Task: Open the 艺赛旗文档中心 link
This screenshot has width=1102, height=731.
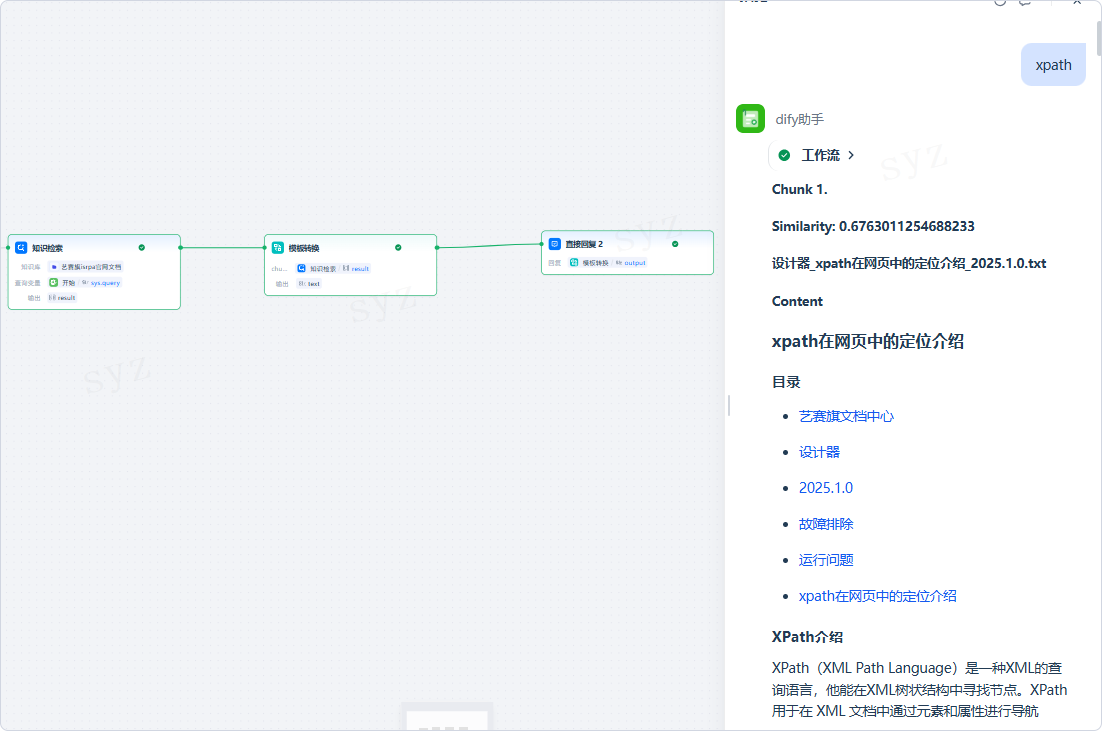Action: tap(846, 416)
